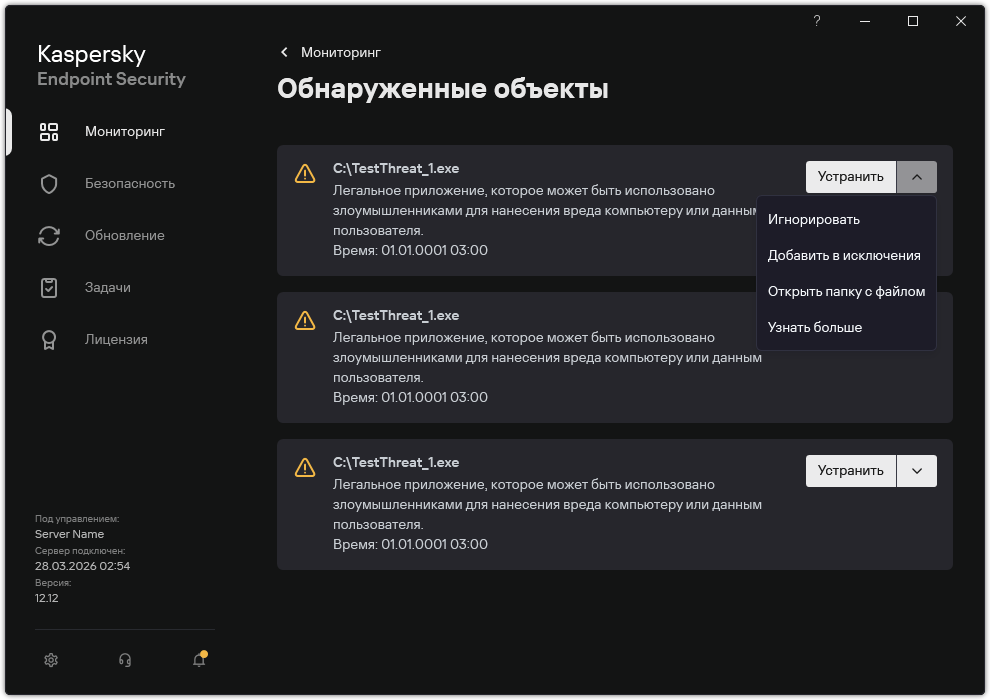Click the warning icon of the third threat
The width and height of the screenshot is (990, 700).
[305, 468]
